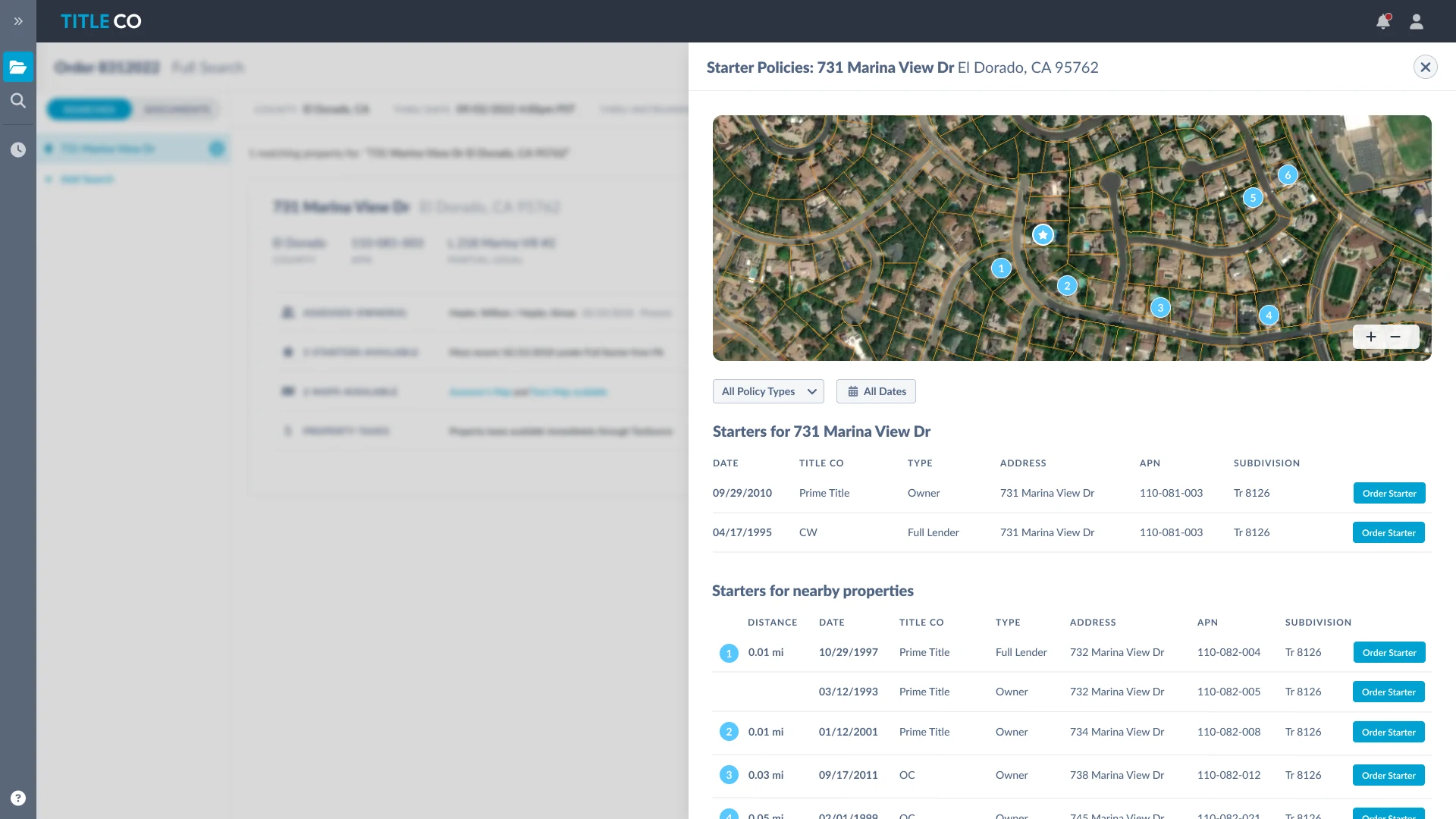The height and width of the screenshot is (819, 1456).
Task: Zoom in the map with plus button
Action: point(1371,337)
